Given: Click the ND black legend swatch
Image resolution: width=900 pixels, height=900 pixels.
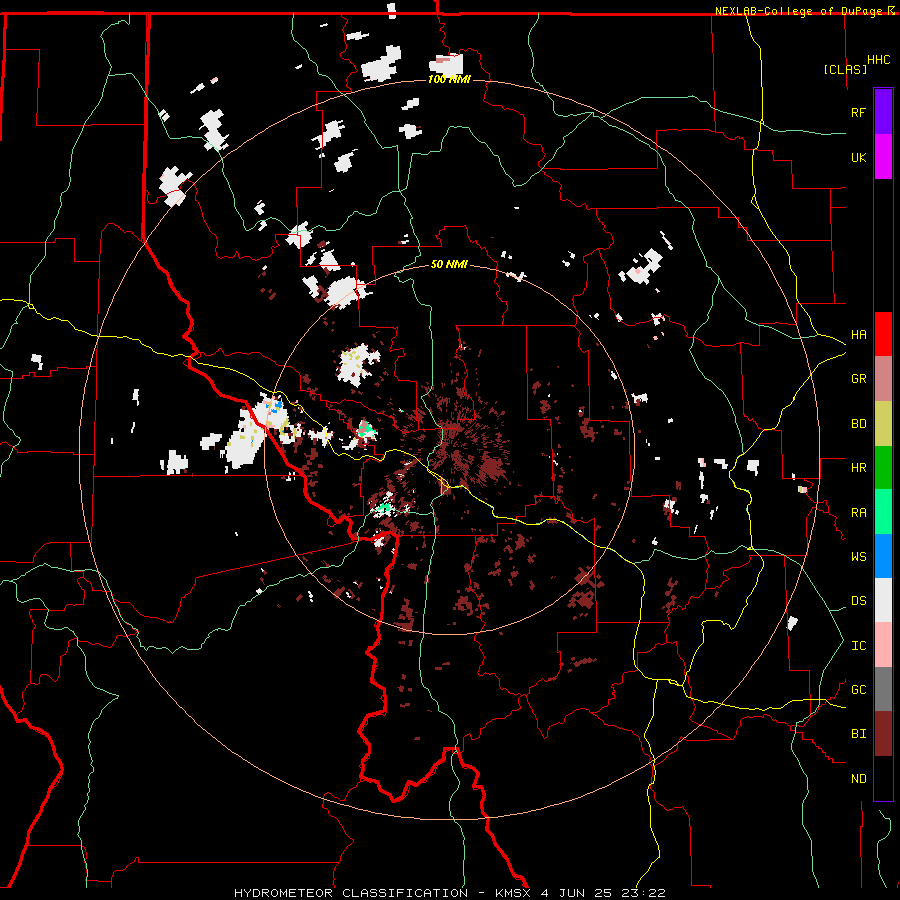Looking at the screenshot, I should point(883,778).
